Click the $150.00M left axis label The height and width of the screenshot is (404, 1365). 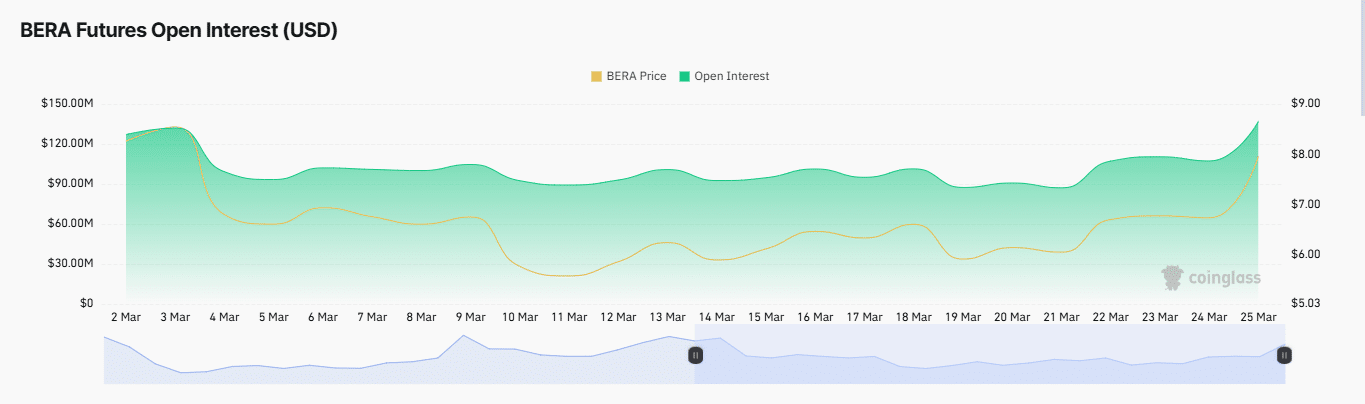click(x=67, y=104)
